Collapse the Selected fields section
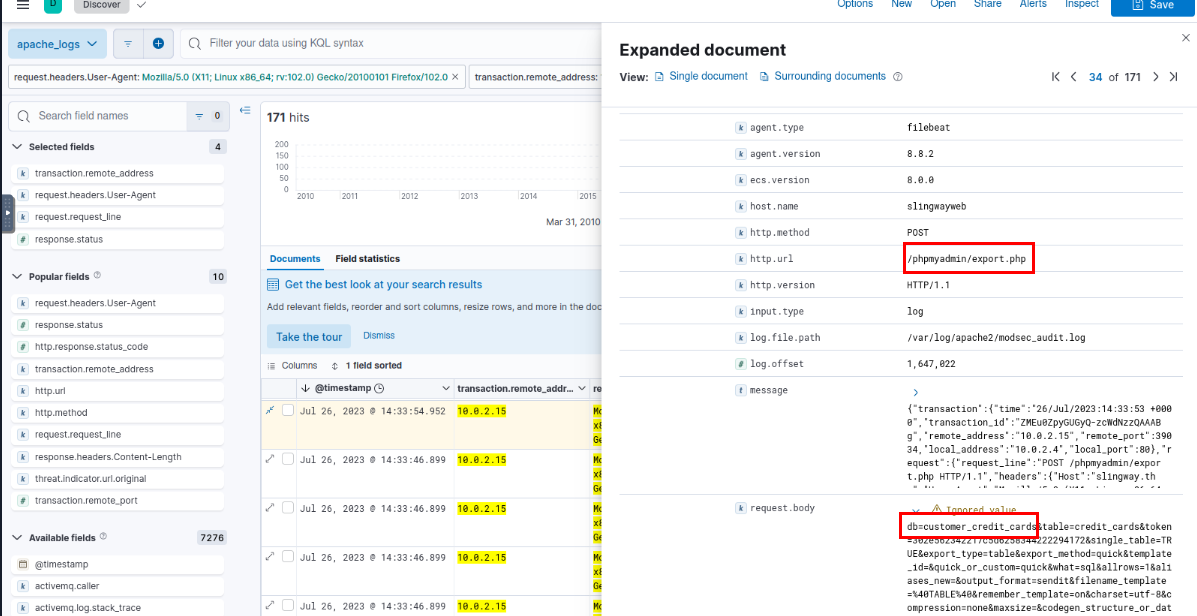Image resolution: width=1197 pixels, height=616 pixels. pos(17,147)
